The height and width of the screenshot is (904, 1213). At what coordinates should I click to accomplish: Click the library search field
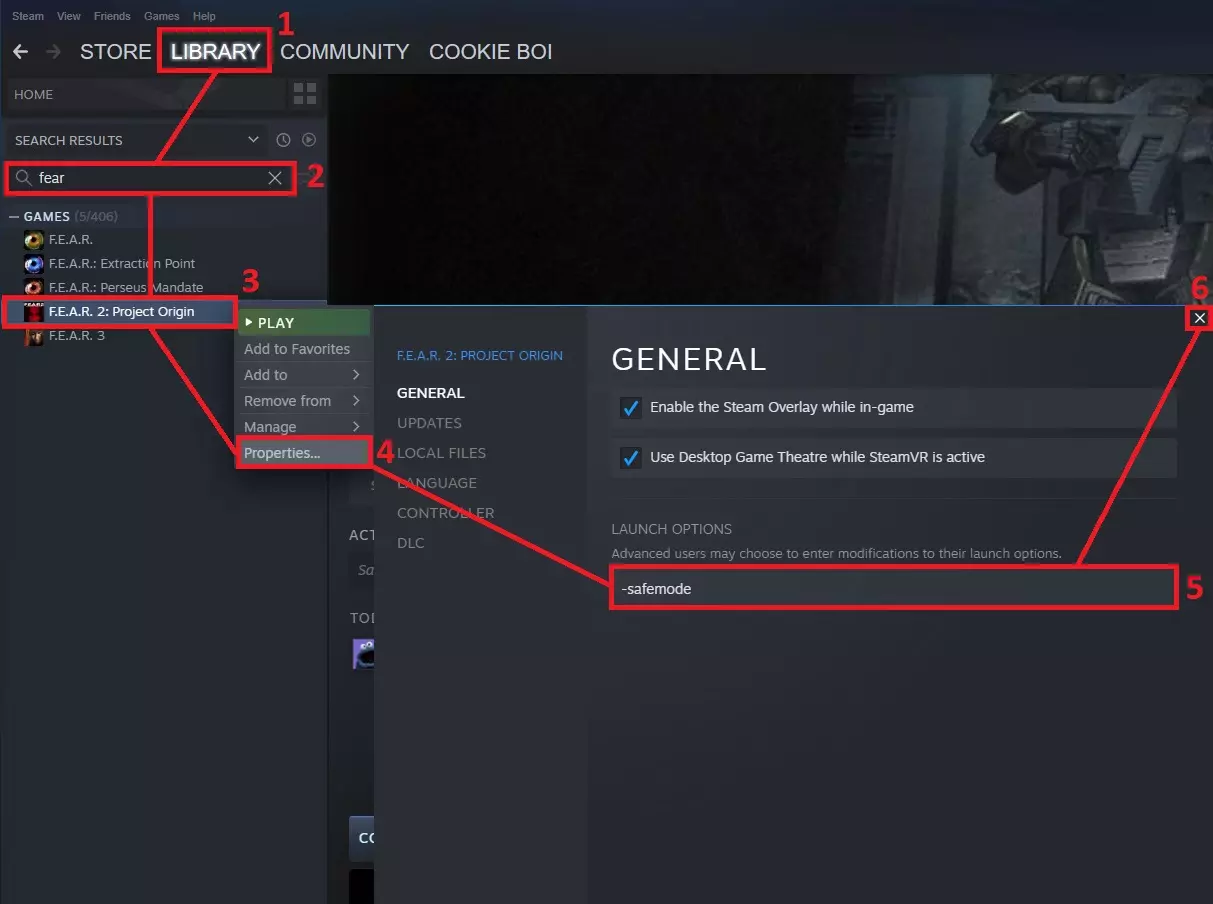[x=150, y=178]
